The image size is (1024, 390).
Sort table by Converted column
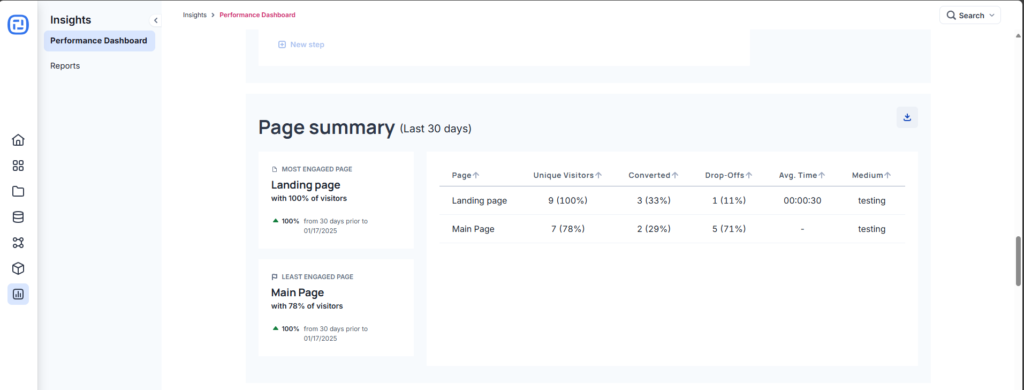(675, 175)
